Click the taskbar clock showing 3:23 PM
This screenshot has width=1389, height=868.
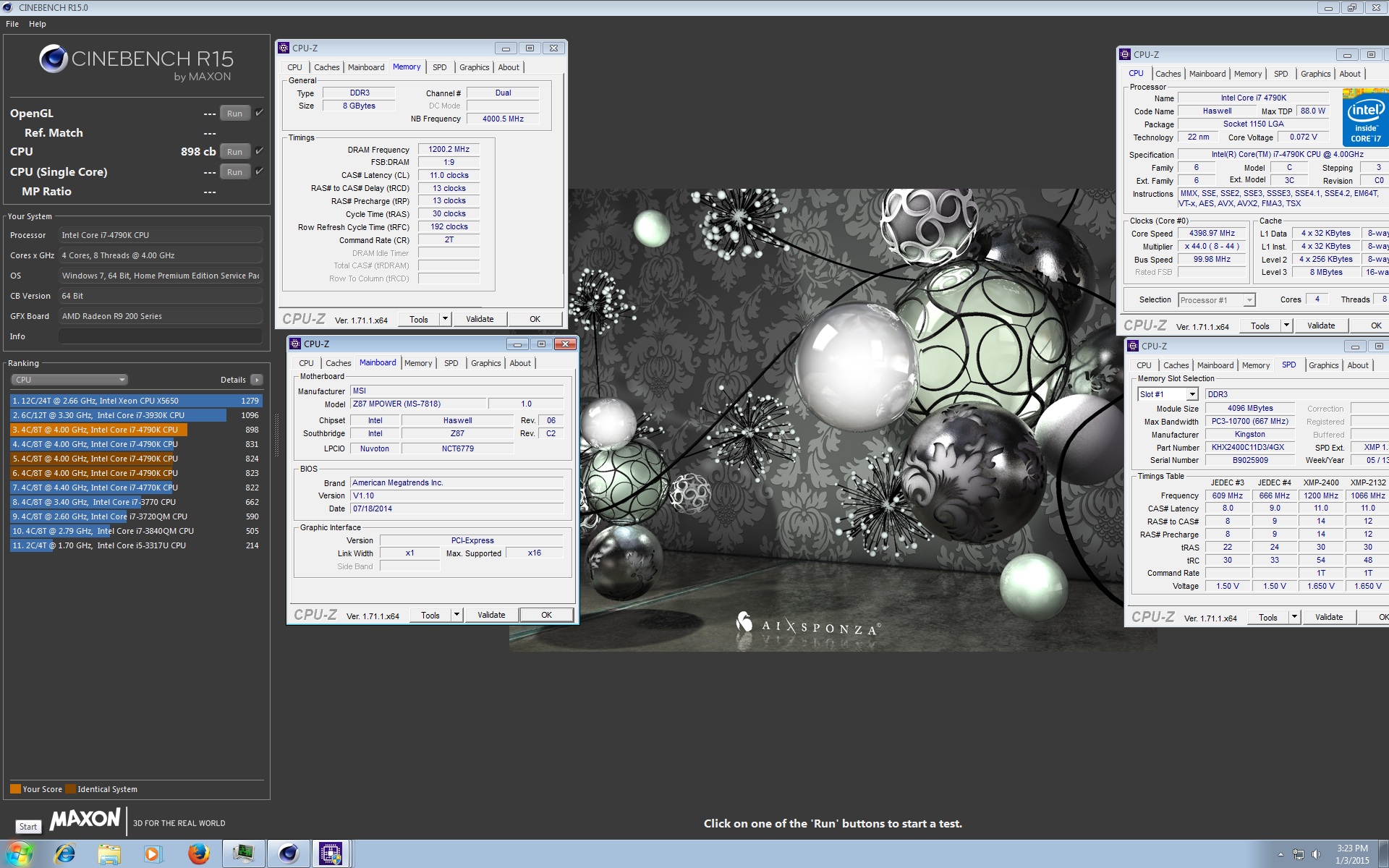pos(1352,854)
